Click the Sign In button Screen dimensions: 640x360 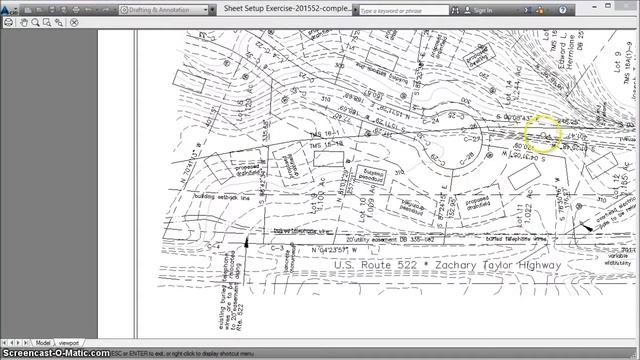coord(478,11)
